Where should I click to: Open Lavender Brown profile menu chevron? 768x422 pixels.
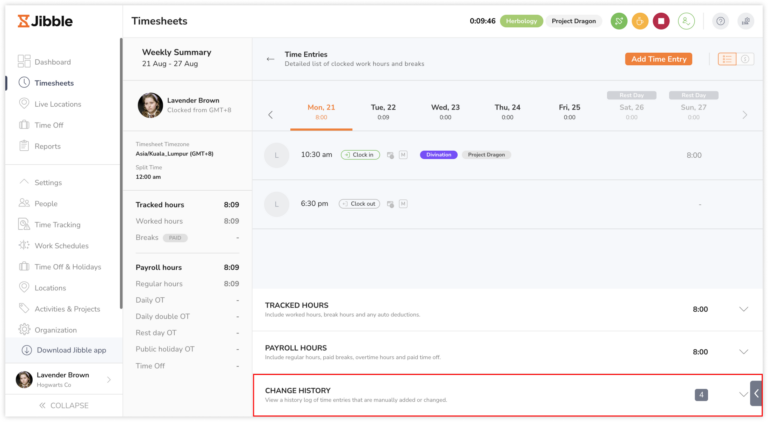(109, 379)
